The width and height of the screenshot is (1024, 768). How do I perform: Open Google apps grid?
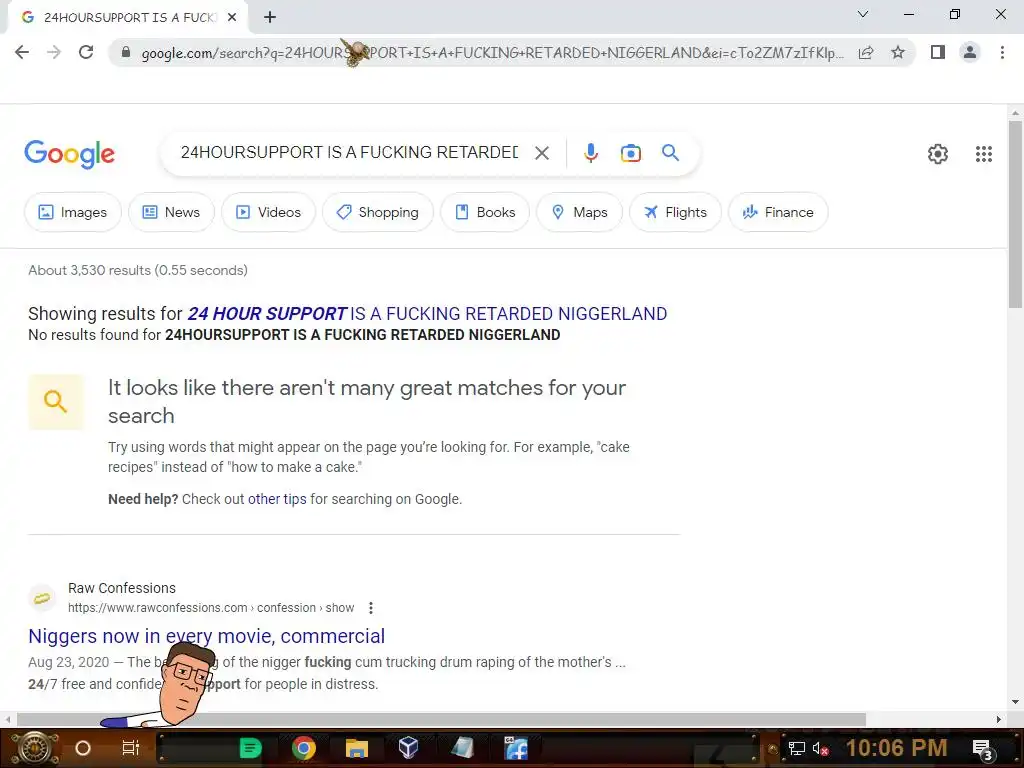click(984, 154)
